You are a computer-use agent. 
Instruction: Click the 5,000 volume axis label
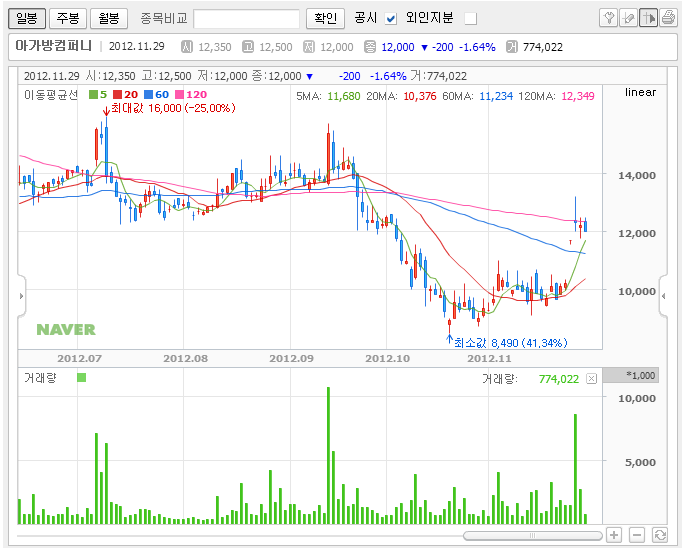640,462
